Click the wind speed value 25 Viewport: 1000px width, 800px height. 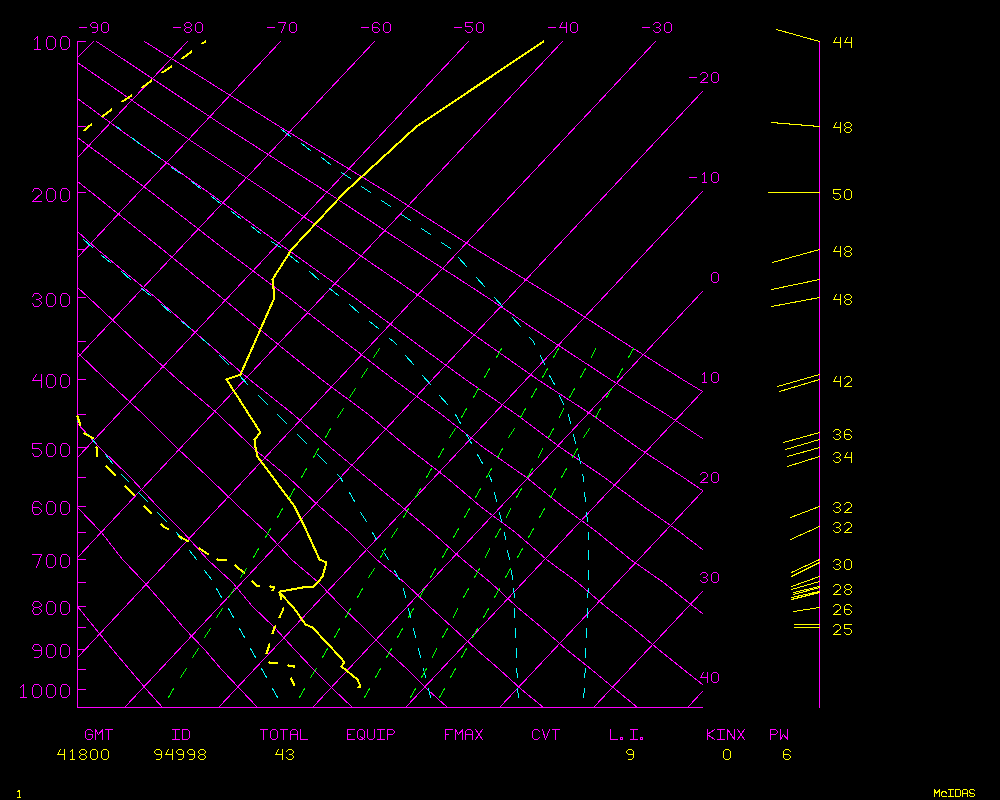[842, 629]
